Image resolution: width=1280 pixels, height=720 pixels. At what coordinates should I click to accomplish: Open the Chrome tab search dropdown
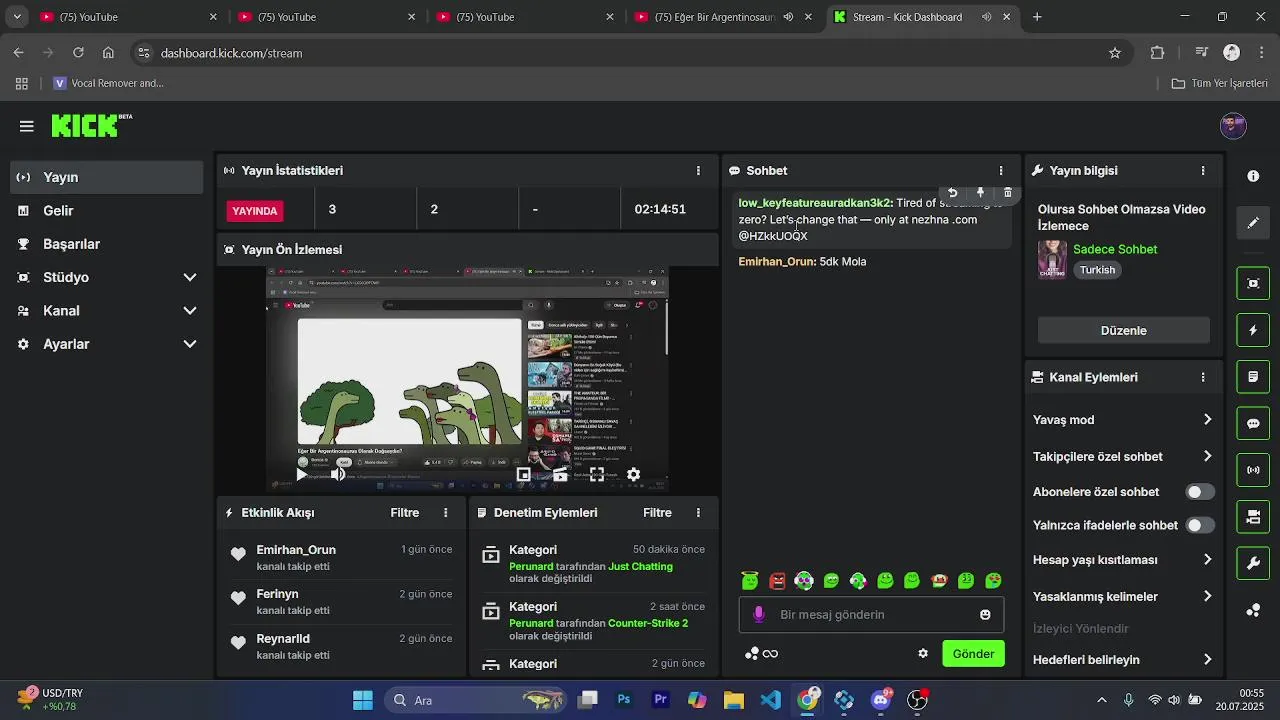(17, 17)
